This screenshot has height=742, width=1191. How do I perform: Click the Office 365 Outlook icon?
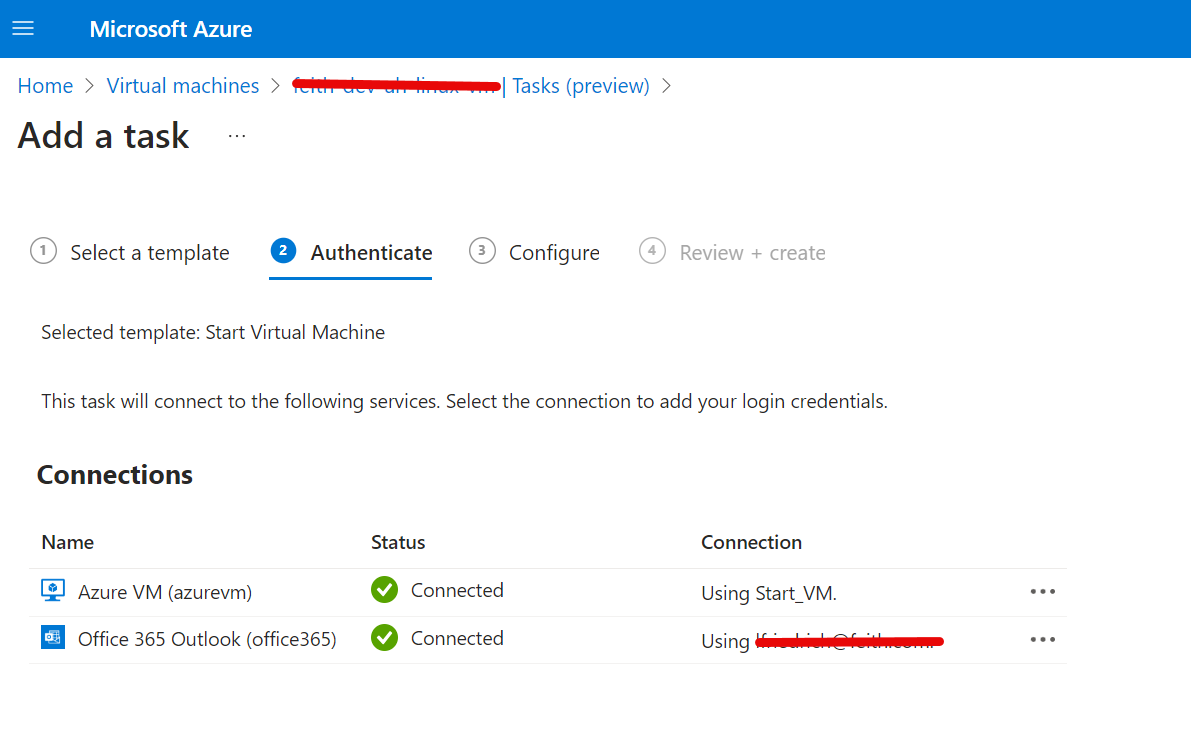pos(52,638)
